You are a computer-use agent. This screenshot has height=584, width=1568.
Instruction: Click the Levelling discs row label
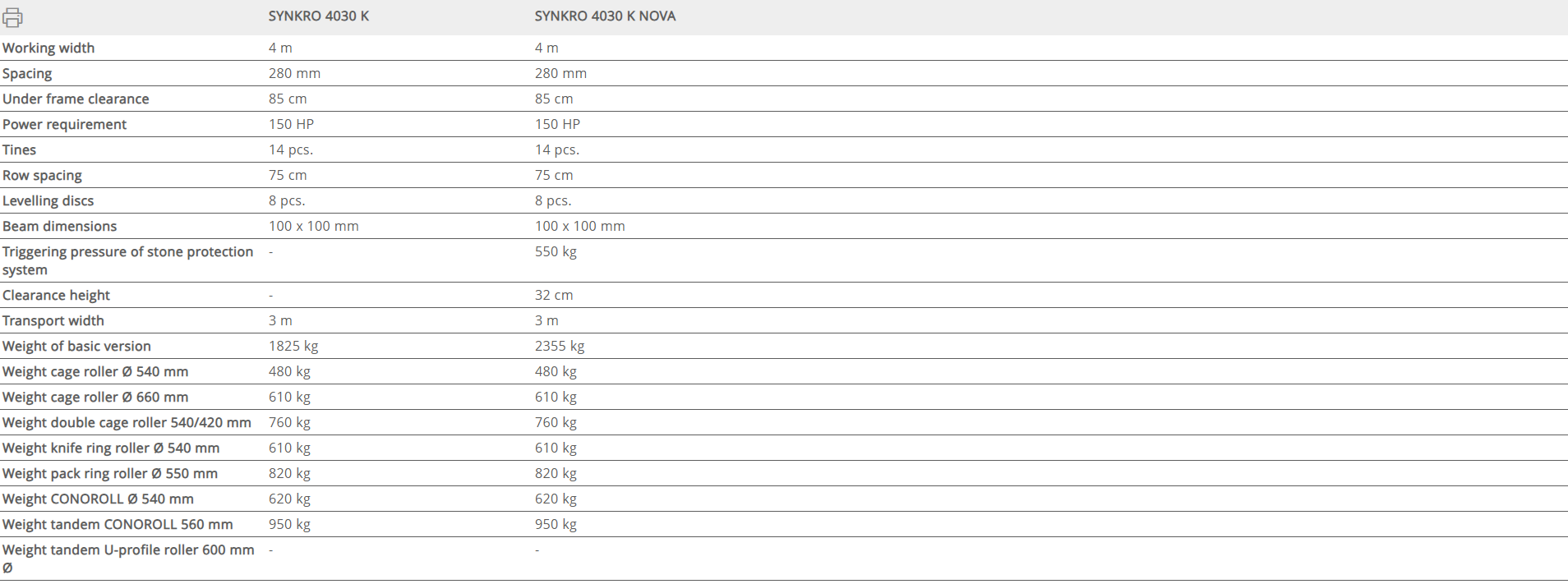click(x=48, y=200)
